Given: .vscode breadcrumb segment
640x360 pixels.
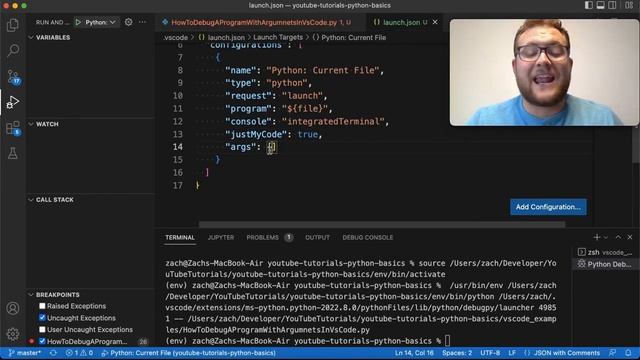Looking at the screenshot, I should tap(176, 38).
